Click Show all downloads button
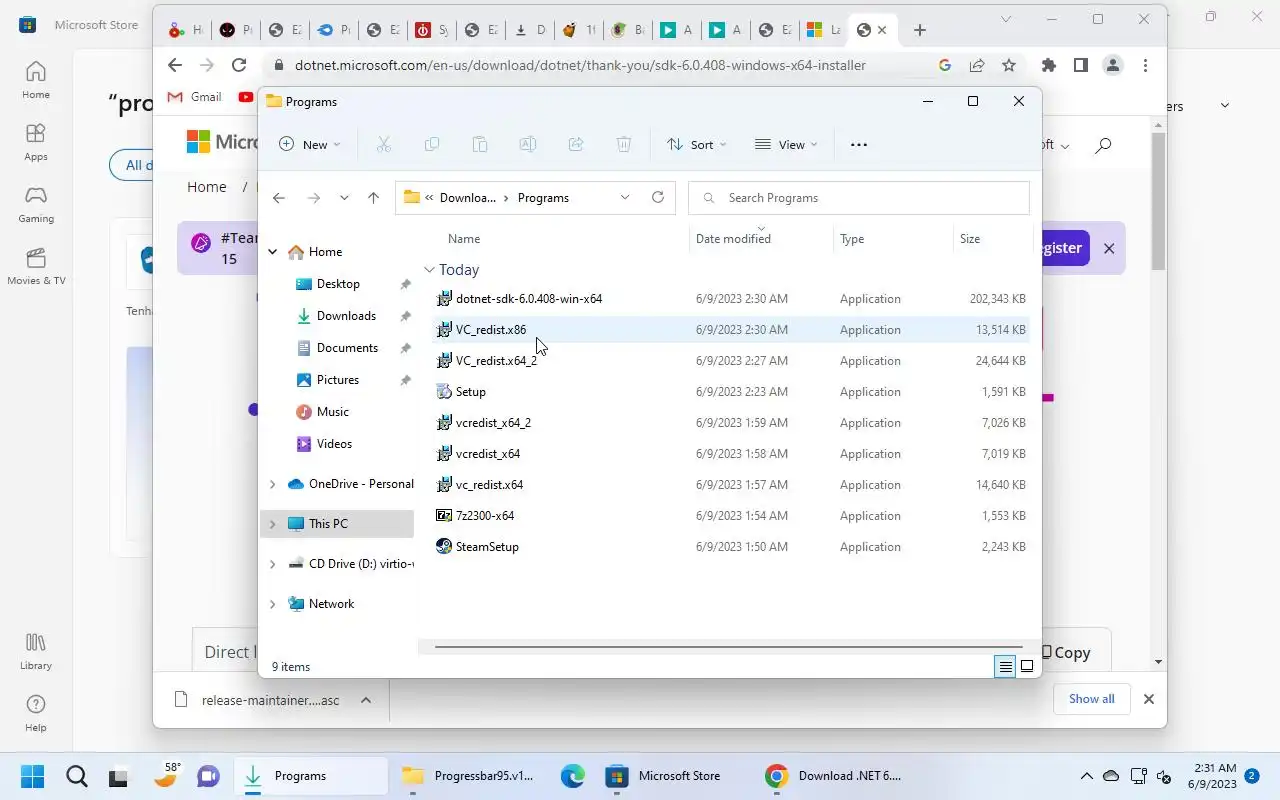Viewport: 1280px width, 800px height. [1091, 699]
